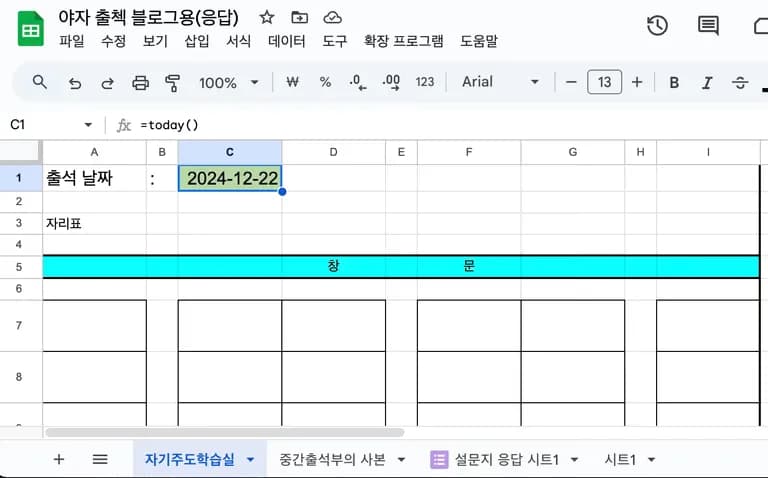Toggle bold formatting
The image size is (768, 478).
pyautogui.click(x=674, y=82)
